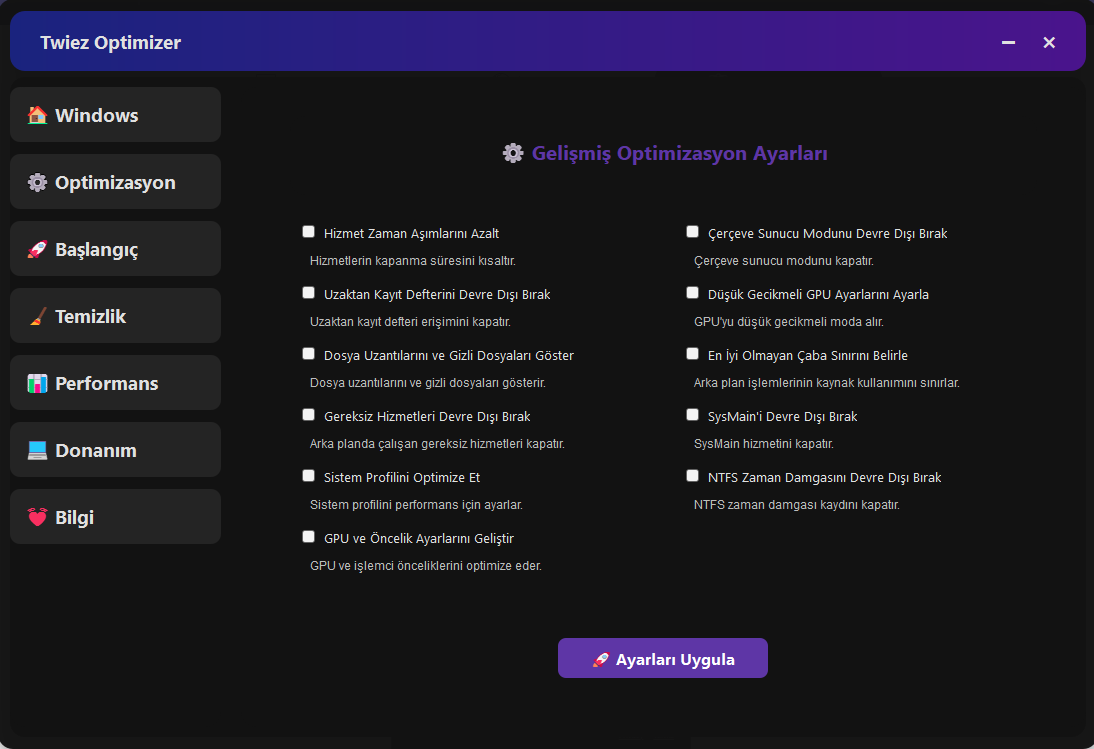Click the gear icon beside Optimizasyon
The height and width of the screenshot is (749, 1094).
pyautogui.click(x=37, y=182)
